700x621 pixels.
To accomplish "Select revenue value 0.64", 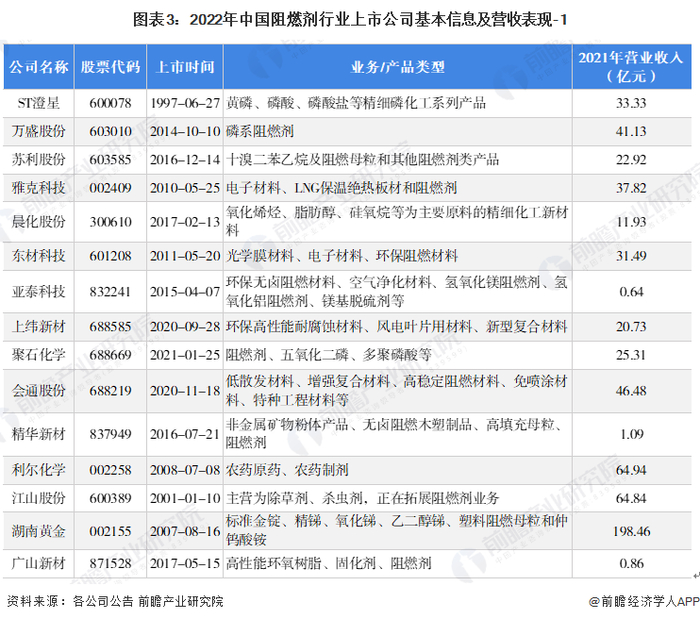I will (x=631, y=292).
